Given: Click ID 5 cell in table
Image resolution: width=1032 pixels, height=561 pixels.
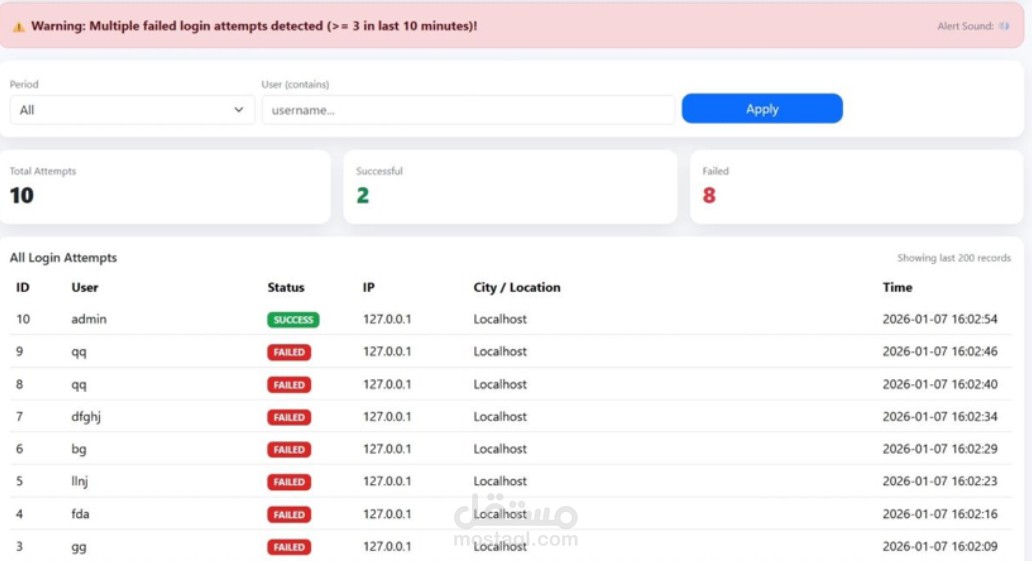Looking at the screenshot, I should point(20,481).
